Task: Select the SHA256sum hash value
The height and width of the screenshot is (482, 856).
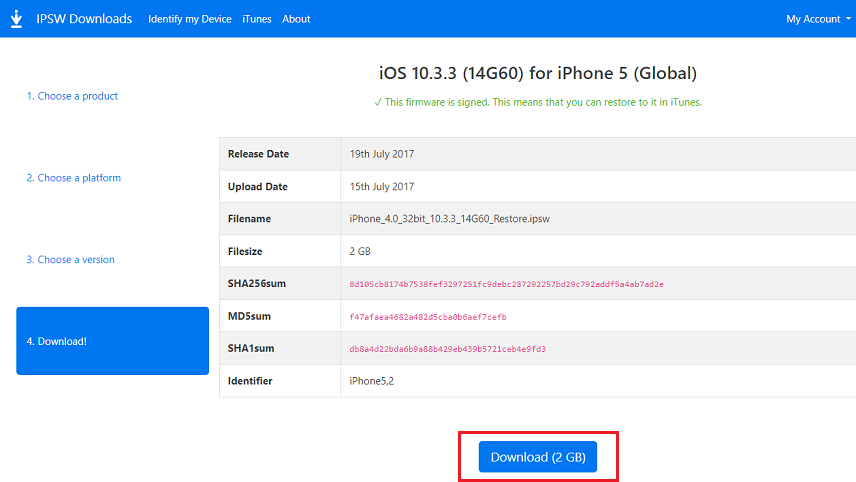Action: 506,284
